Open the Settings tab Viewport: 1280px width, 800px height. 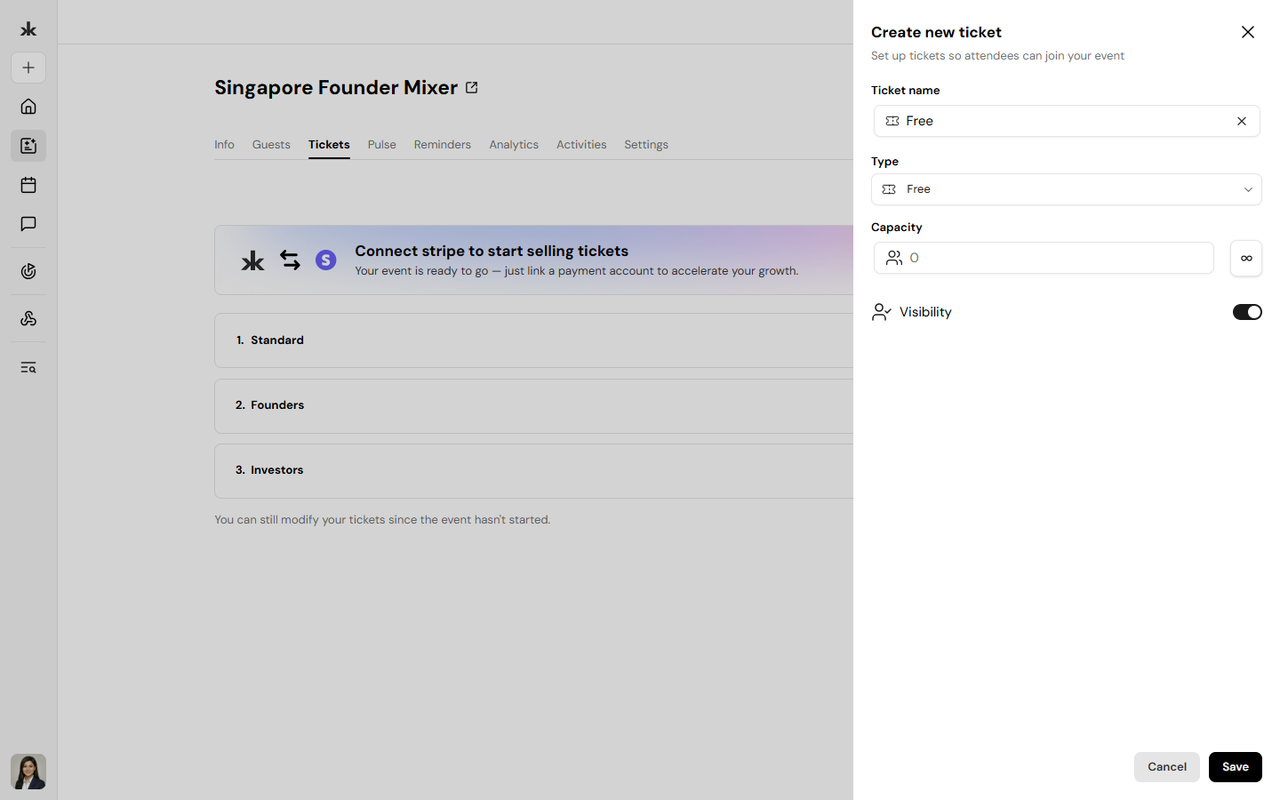pos(646,144)
